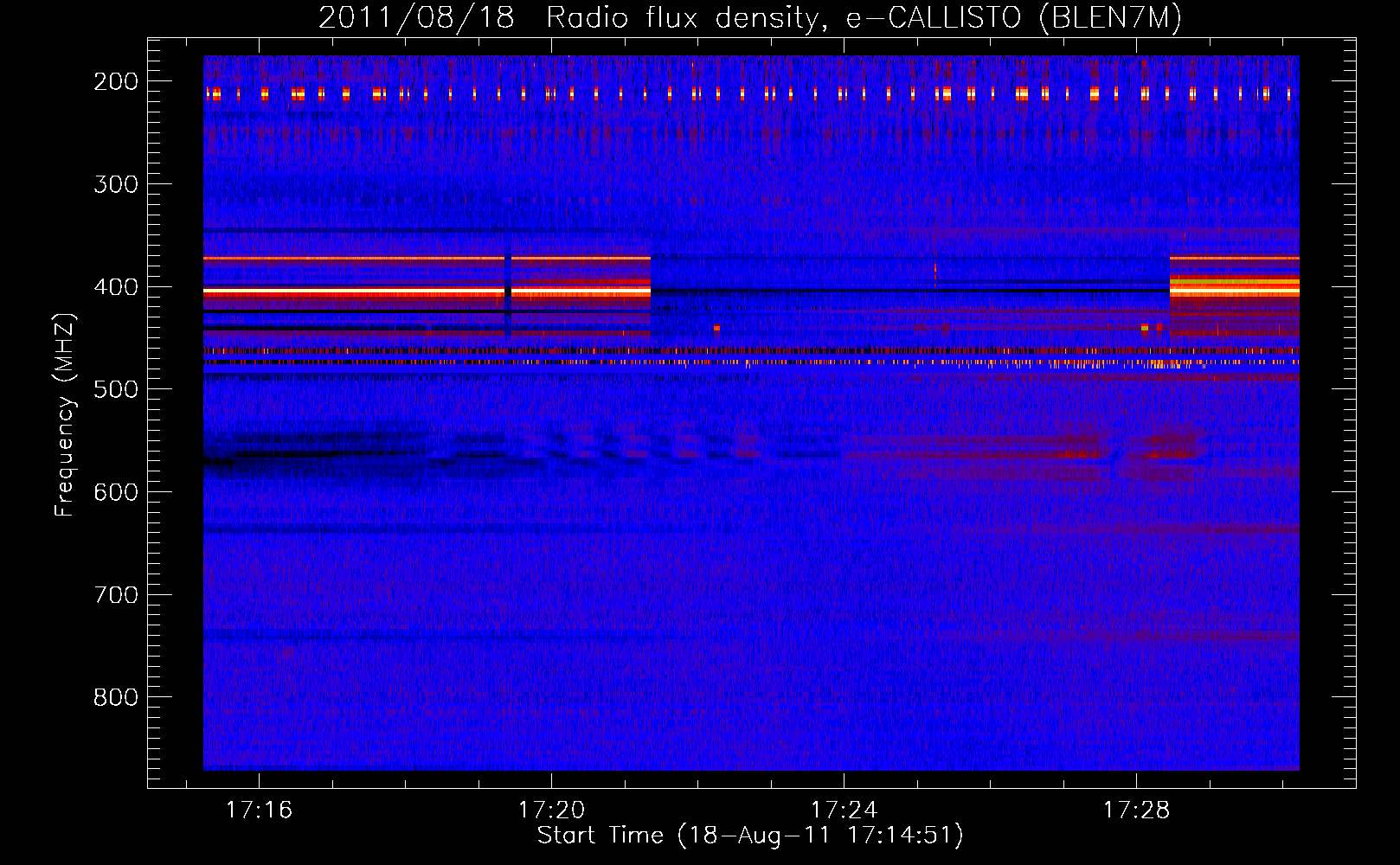Click the 'Frequency (MHZ)' y-axis label

click(x=65, y=414)
